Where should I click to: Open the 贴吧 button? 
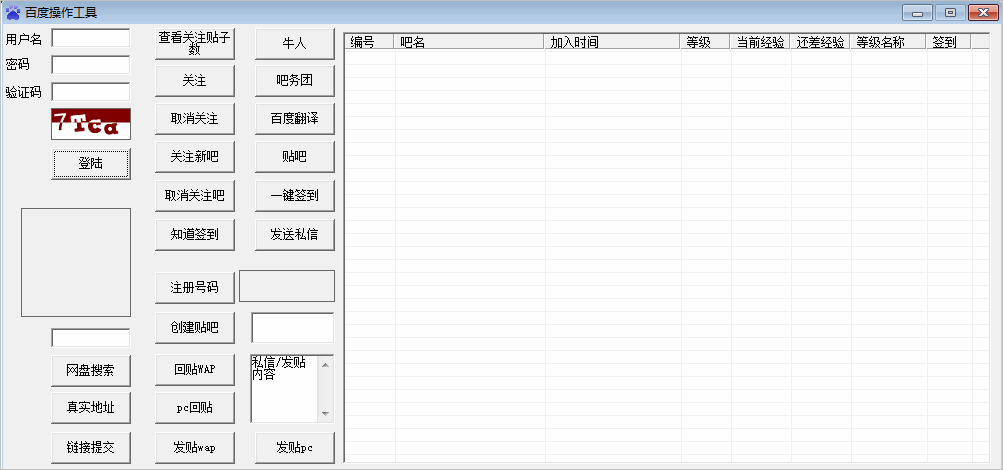coord(295,157)
